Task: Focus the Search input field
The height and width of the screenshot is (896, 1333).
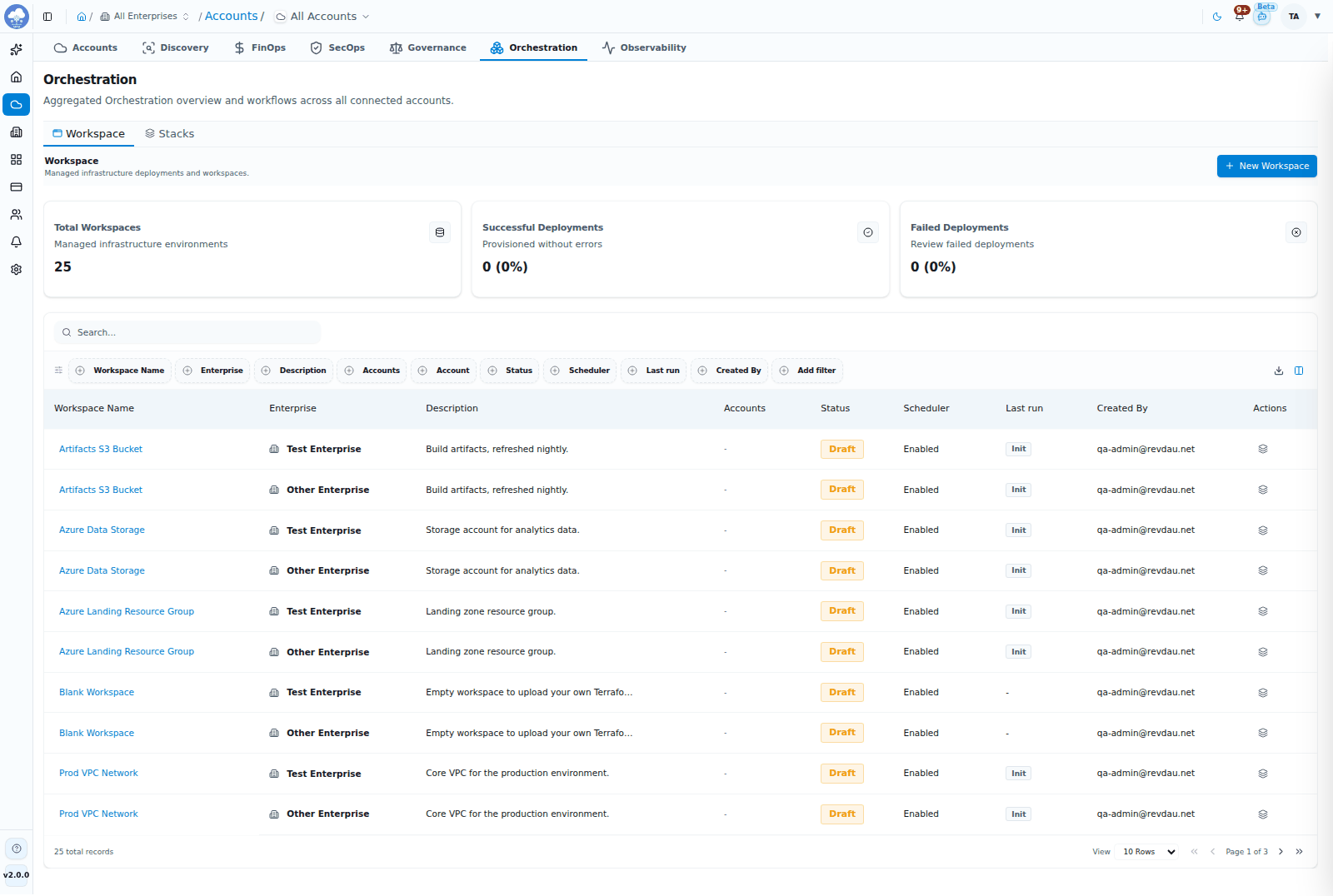Action: click(187, 333)
